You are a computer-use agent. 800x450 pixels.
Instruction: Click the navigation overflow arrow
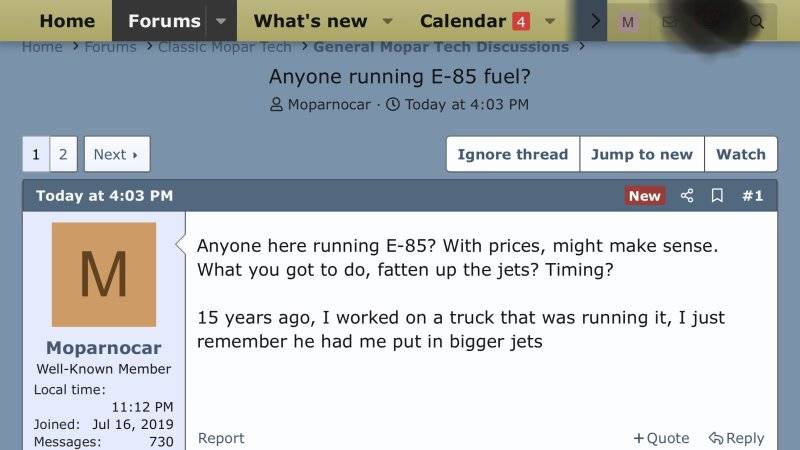[594, 21]
